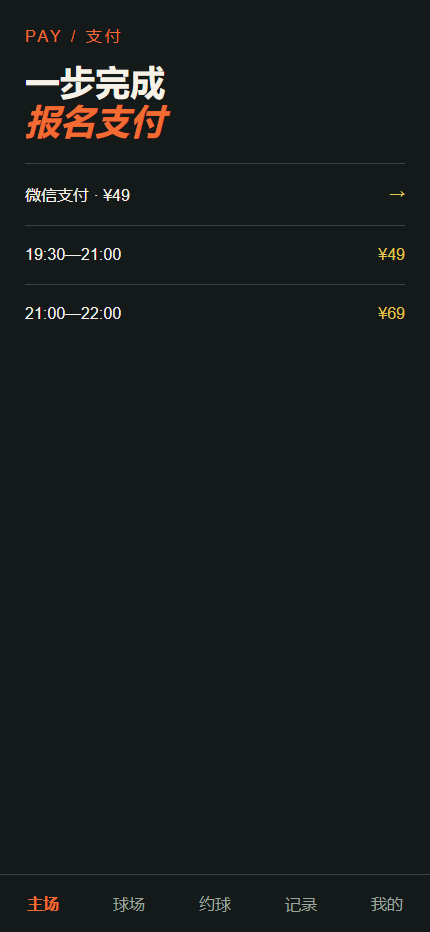
Task: Click the orange 报名支付 heading
Action: point(97,122)
